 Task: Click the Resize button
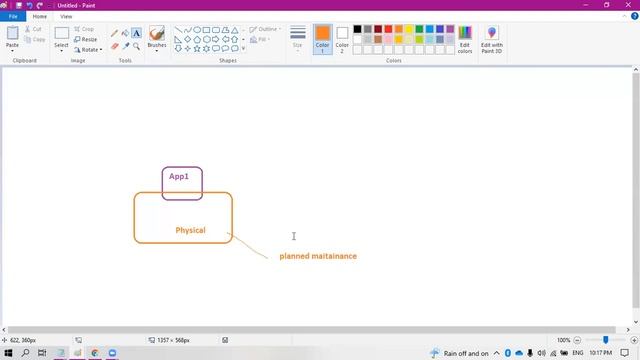pyautogui.click(x=86, y=40)
